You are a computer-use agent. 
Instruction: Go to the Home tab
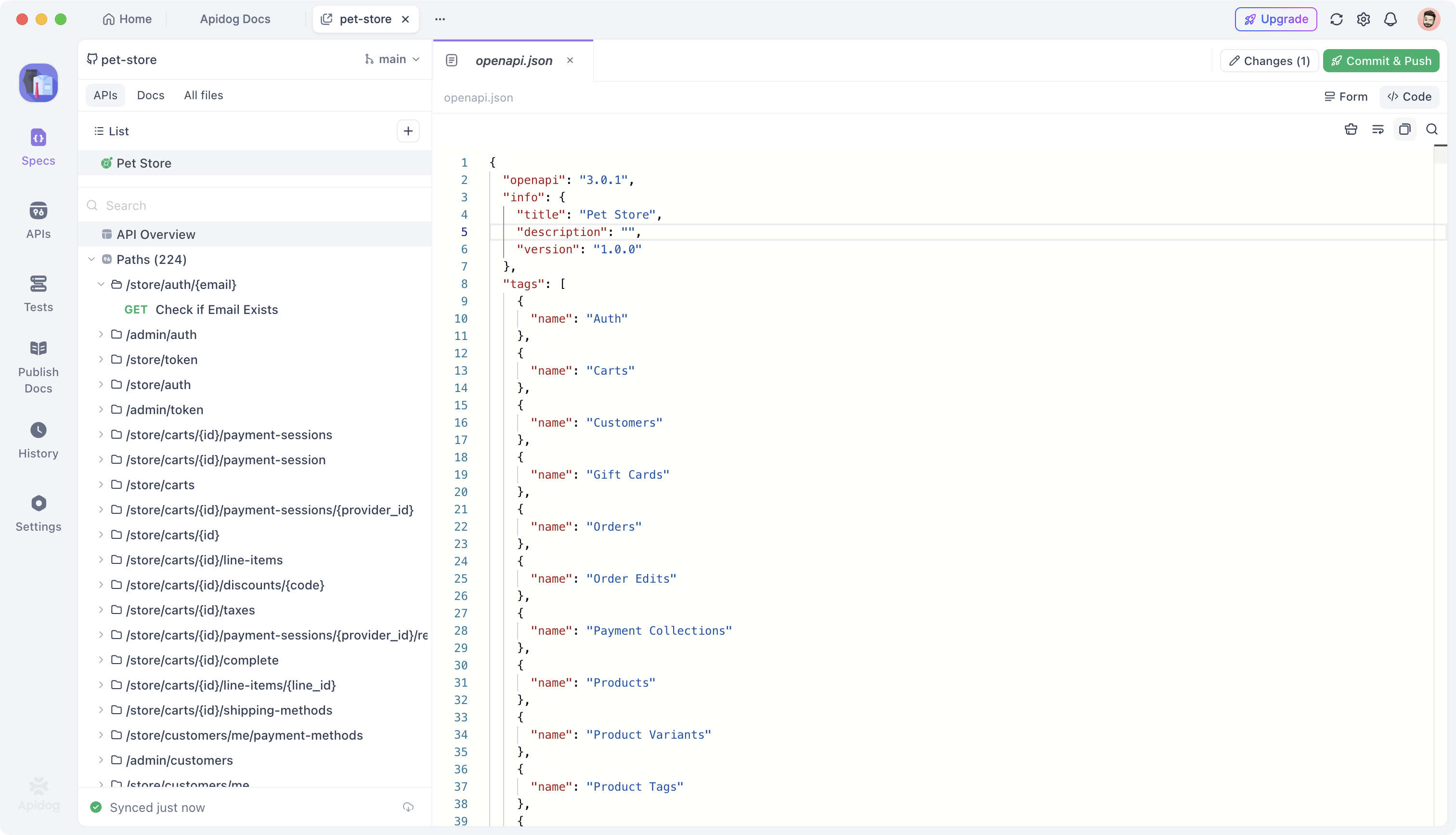pos(127,19)
